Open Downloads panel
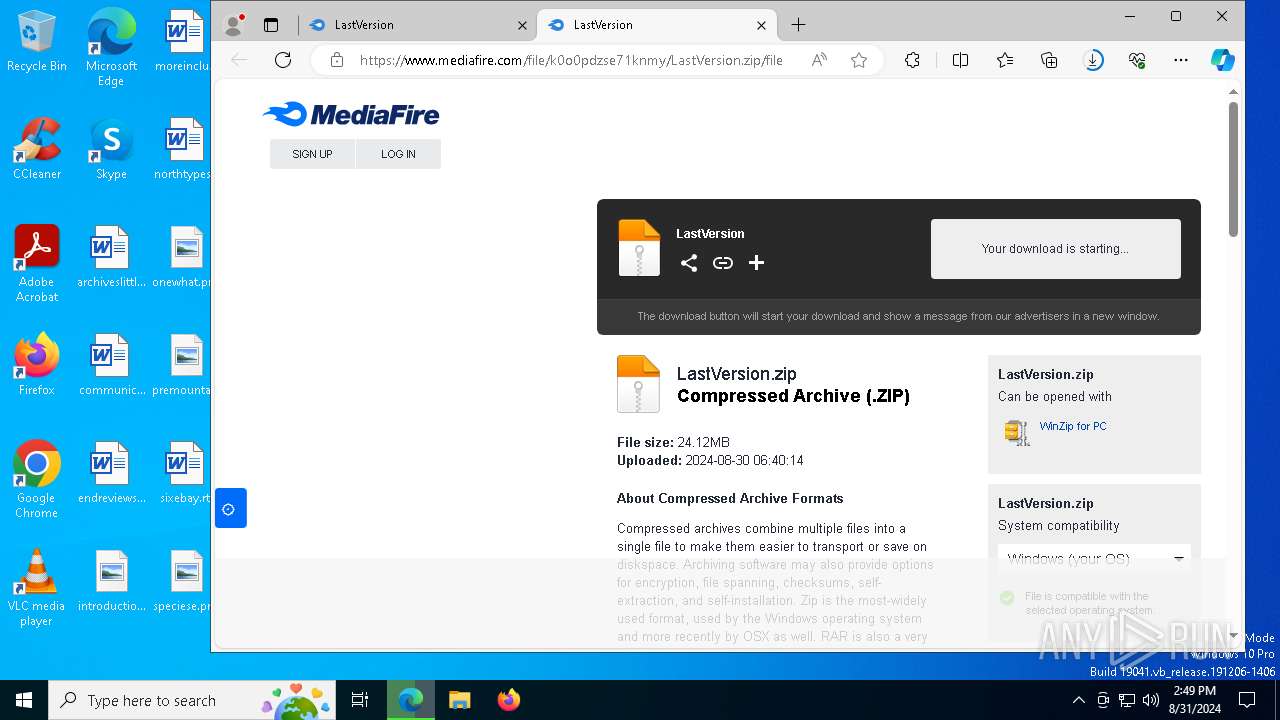 (x=1093, y=60)
